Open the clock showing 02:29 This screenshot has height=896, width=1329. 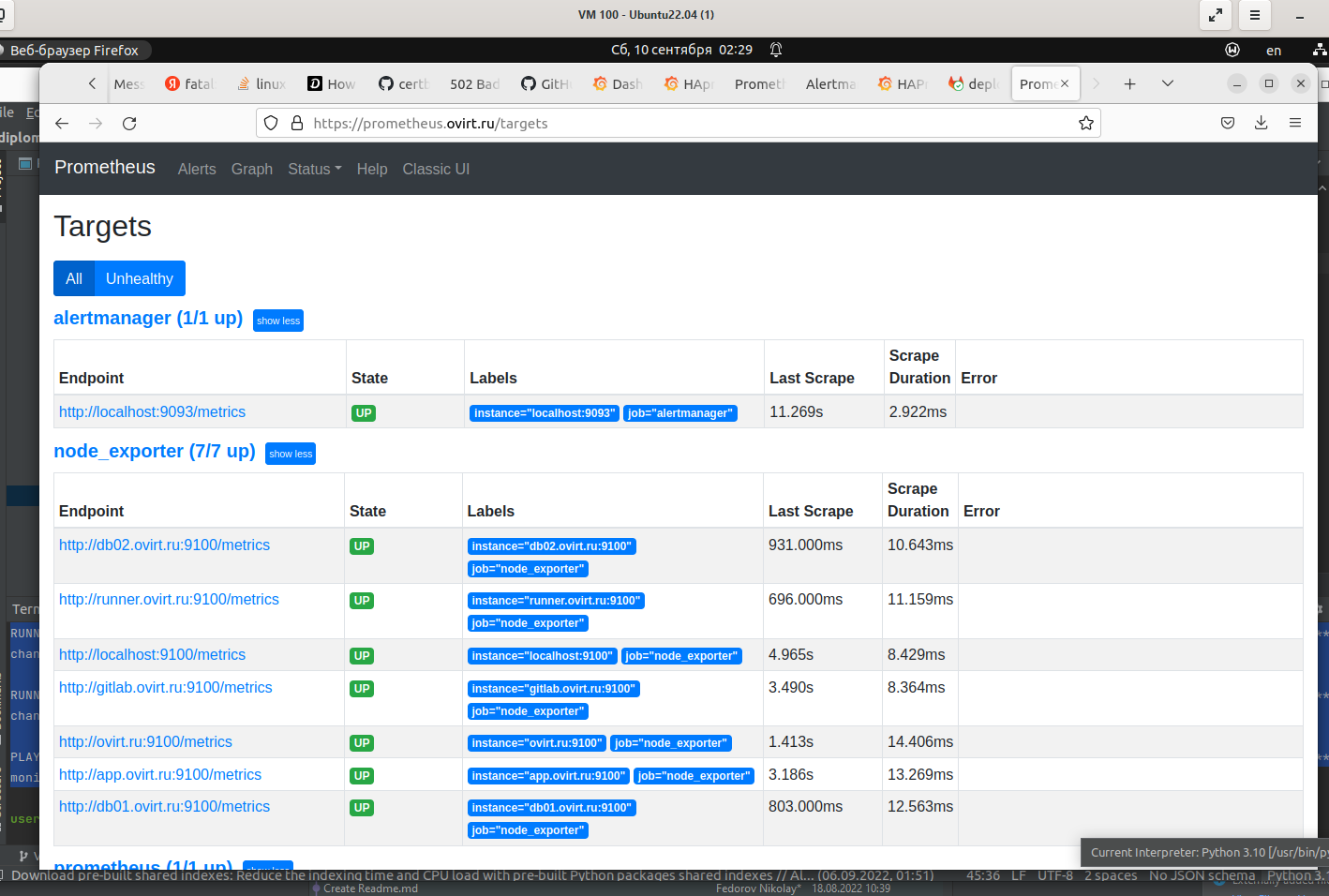[681, 50]
